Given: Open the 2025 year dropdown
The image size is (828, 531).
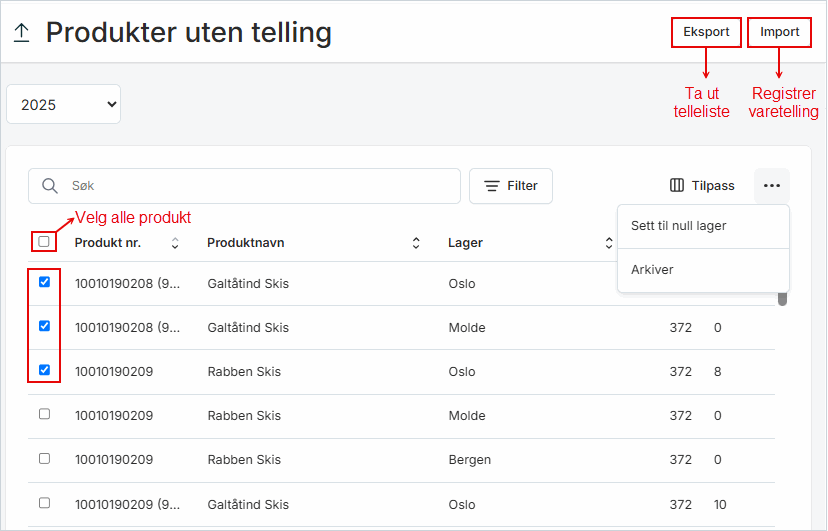Looking at the screenshot, I should tap(63, 104).
